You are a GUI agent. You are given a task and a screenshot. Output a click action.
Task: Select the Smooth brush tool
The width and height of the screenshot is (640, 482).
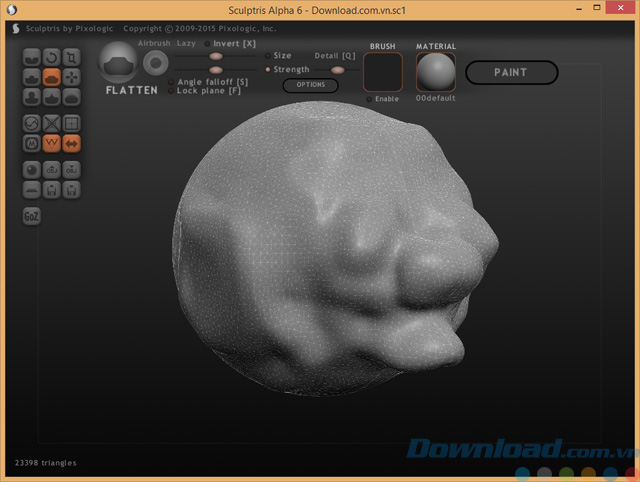point(71,97)
